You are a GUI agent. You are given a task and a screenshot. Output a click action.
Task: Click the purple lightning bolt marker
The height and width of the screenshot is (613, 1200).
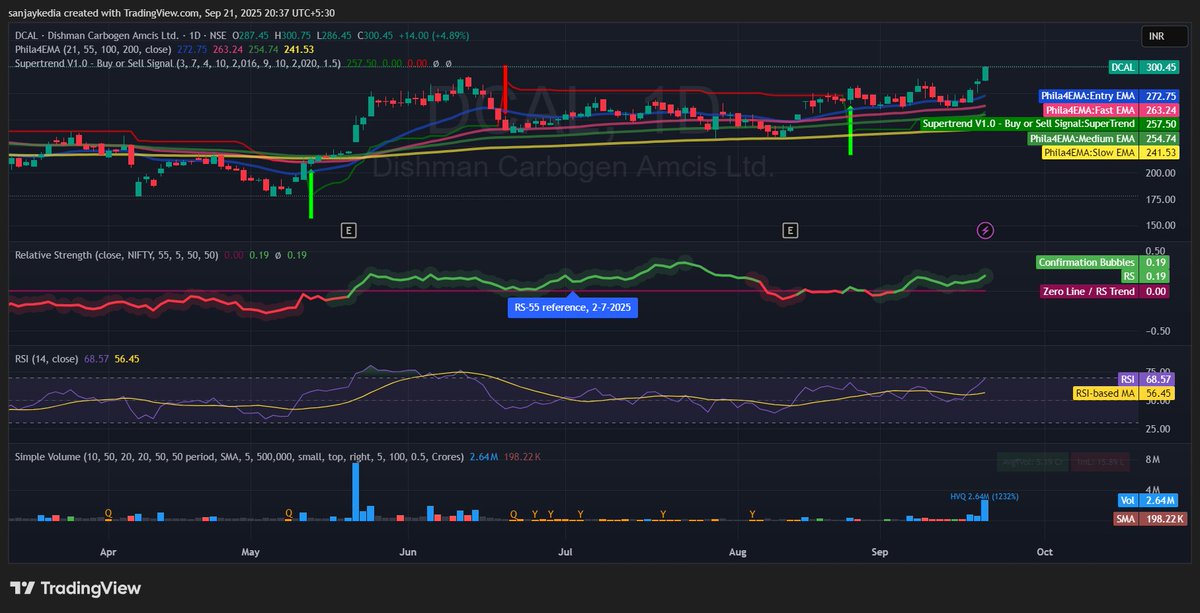click(x=985, y=230)
